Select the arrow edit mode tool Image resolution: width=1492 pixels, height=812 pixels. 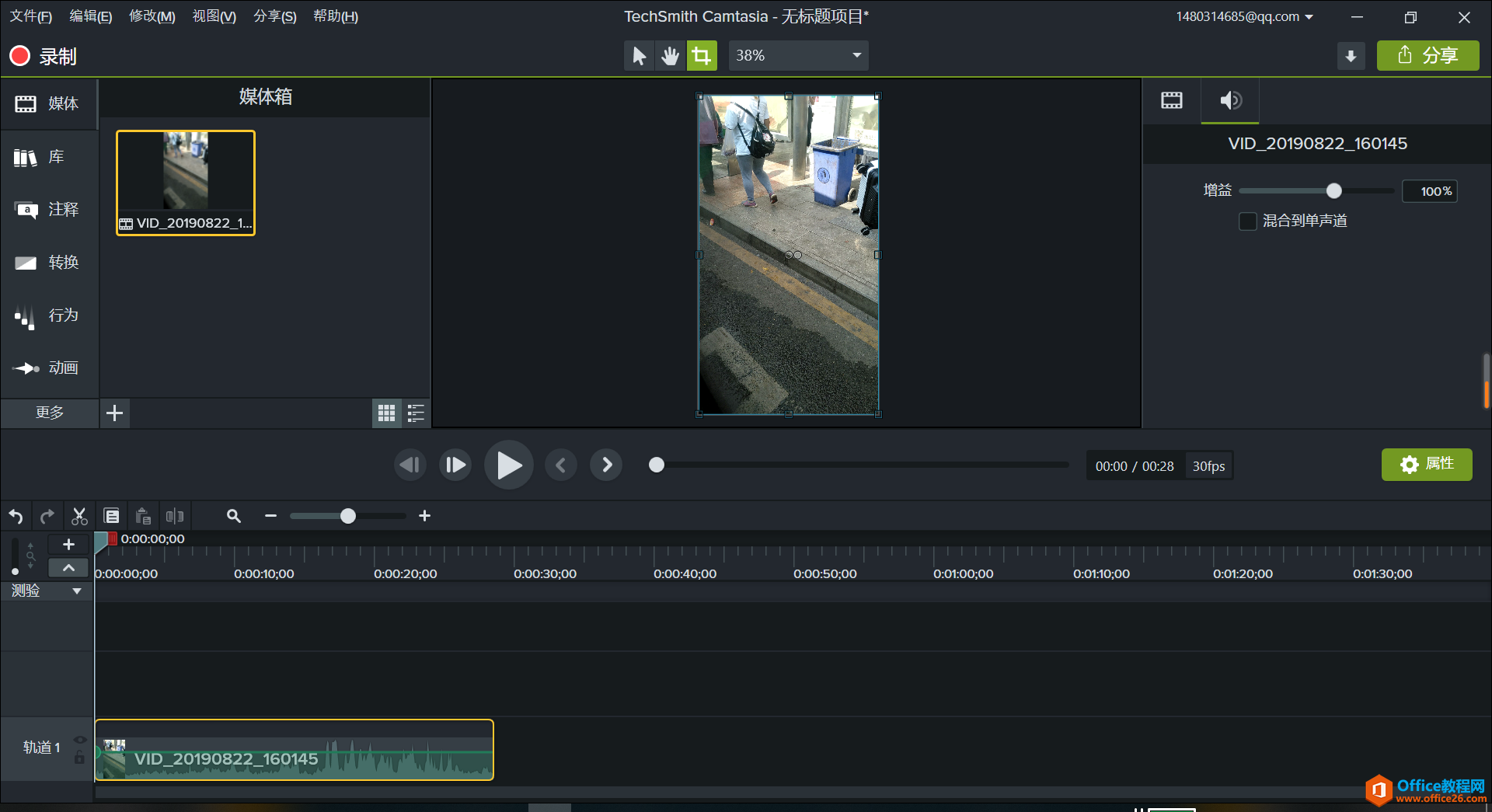click(639, 56)
